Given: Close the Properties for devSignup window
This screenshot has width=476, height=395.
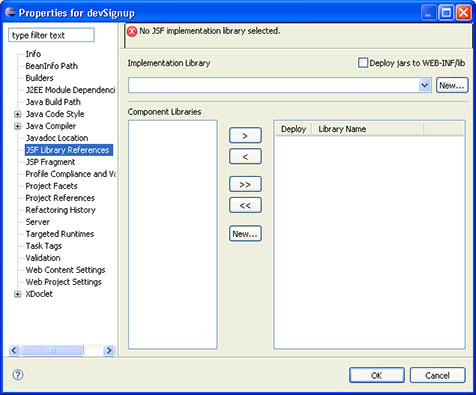Looking at the screenshot, I should 463,13.
